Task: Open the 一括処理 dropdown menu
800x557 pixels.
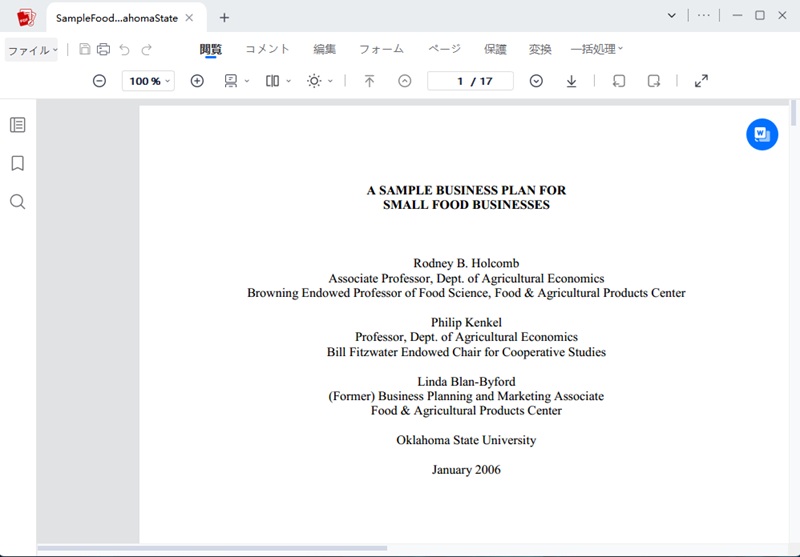Action: [596, 49]
